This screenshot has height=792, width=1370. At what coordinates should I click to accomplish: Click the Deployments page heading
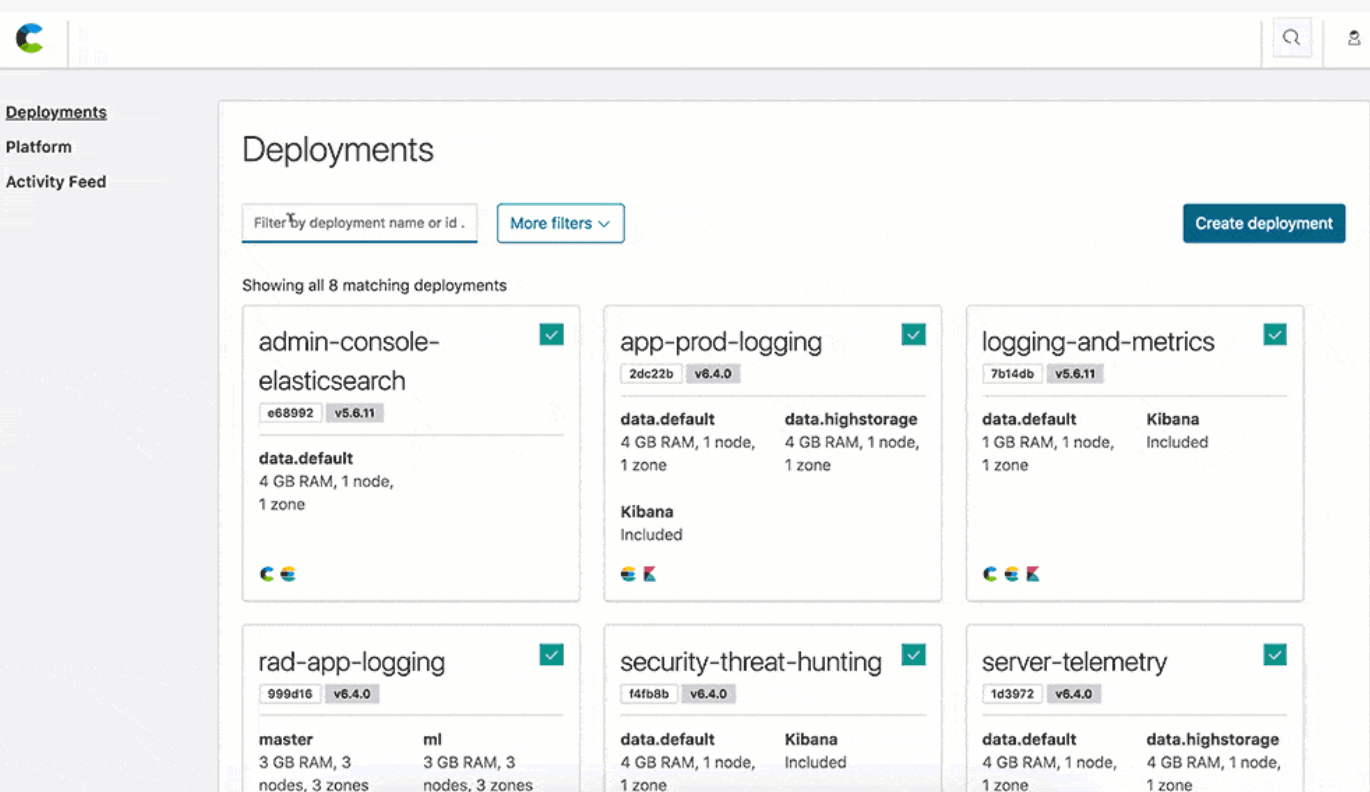tap(338, 150)
